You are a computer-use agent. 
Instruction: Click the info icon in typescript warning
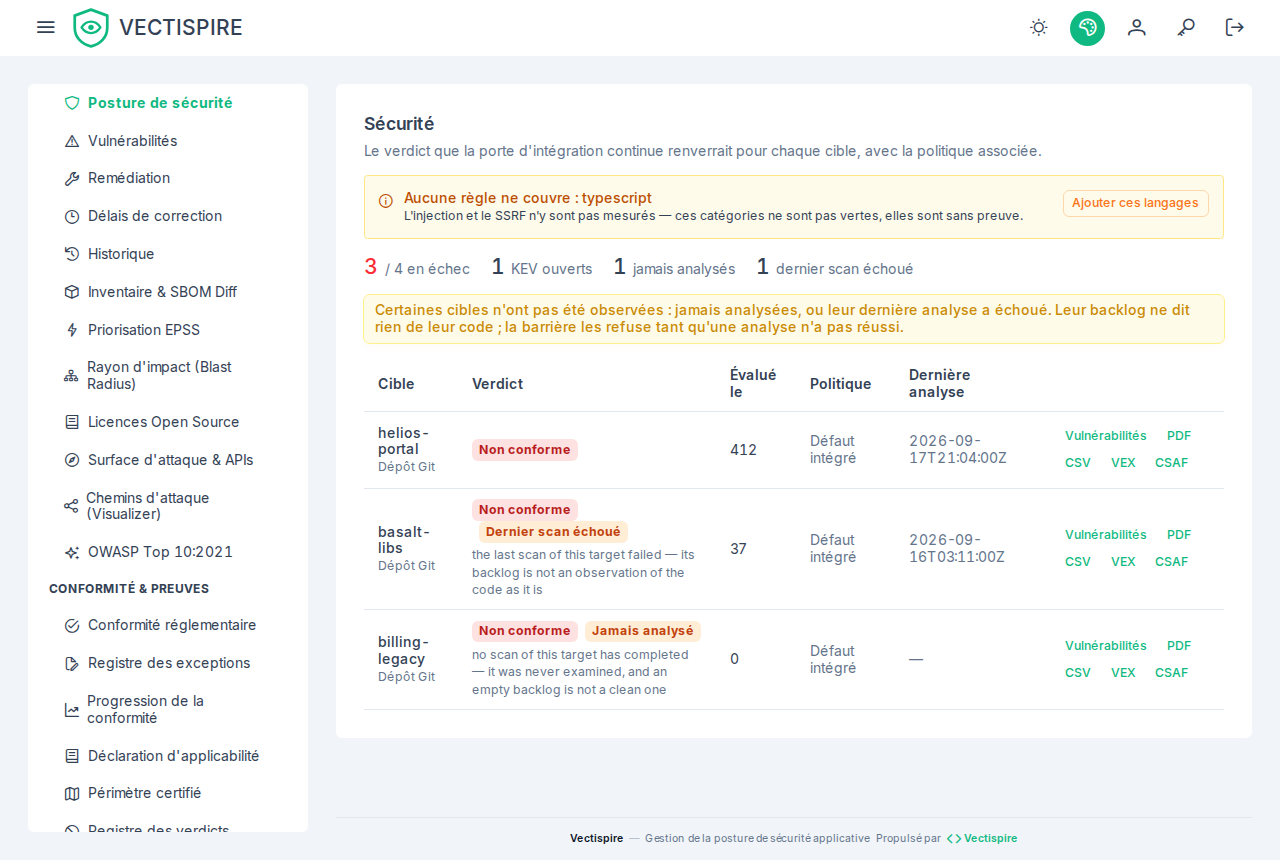386,200
